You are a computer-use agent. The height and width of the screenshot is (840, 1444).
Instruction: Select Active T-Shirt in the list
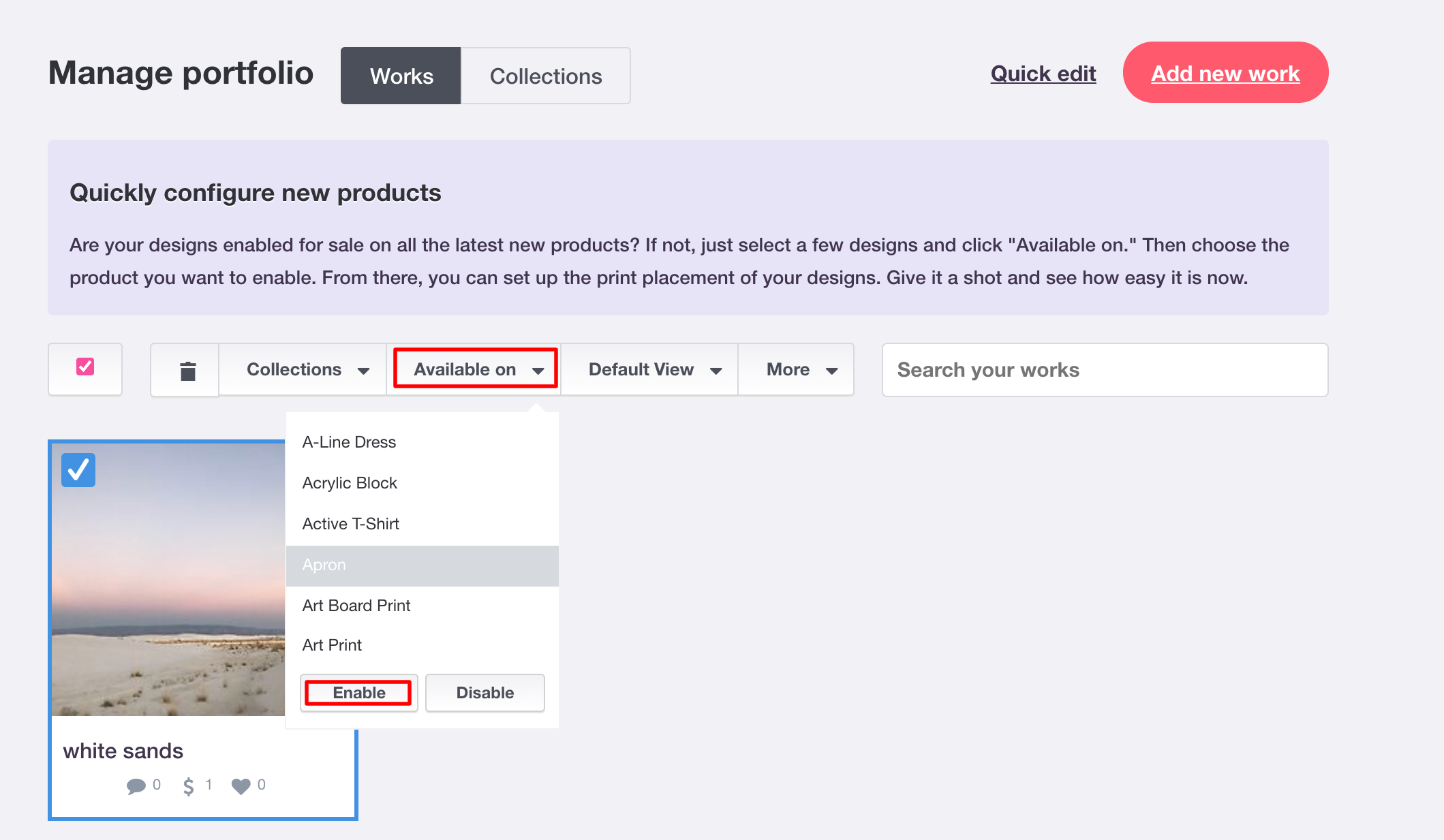[x=423, y=524]
